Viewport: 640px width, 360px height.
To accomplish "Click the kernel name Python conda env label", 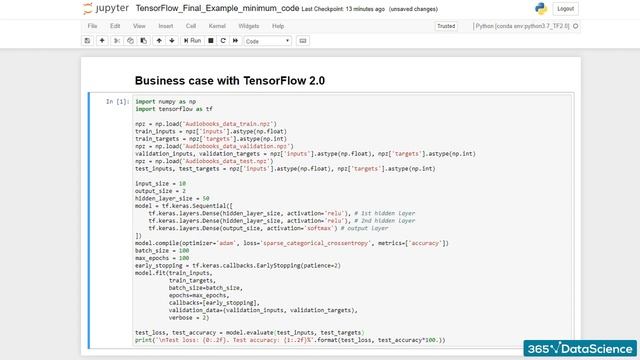I will [522, 26].
